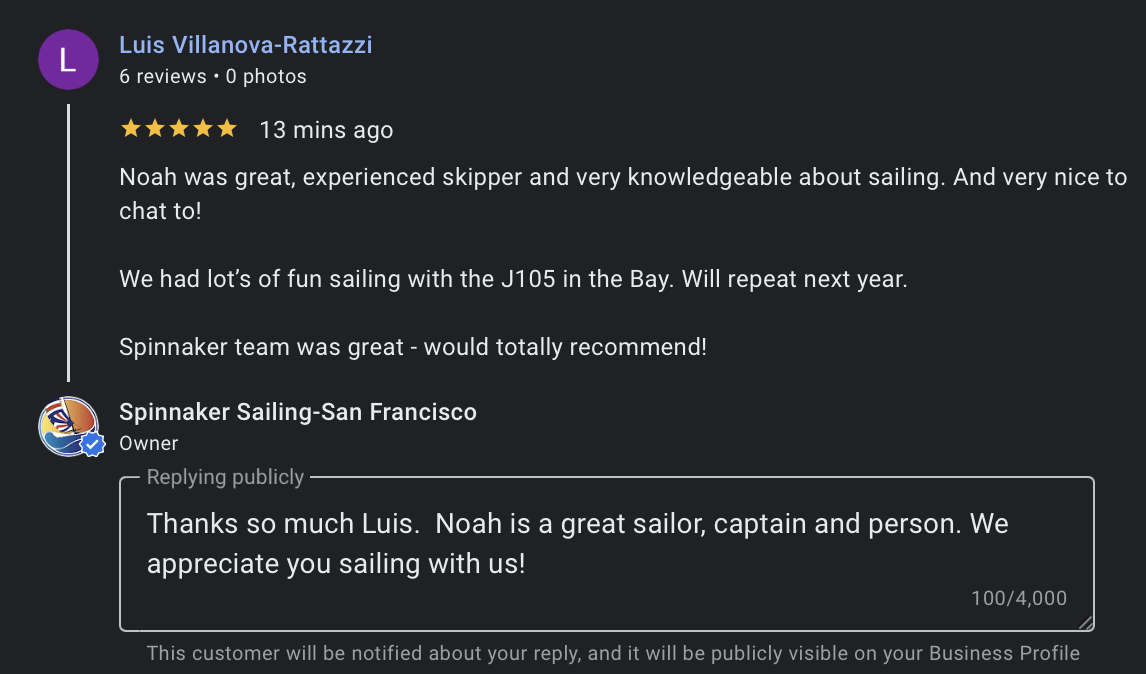The width and height of the screenshot is (1146, 674).
Task: Click the purple "L" reviewer avatar
Action: pyautogui.click(x=68, y=60)
